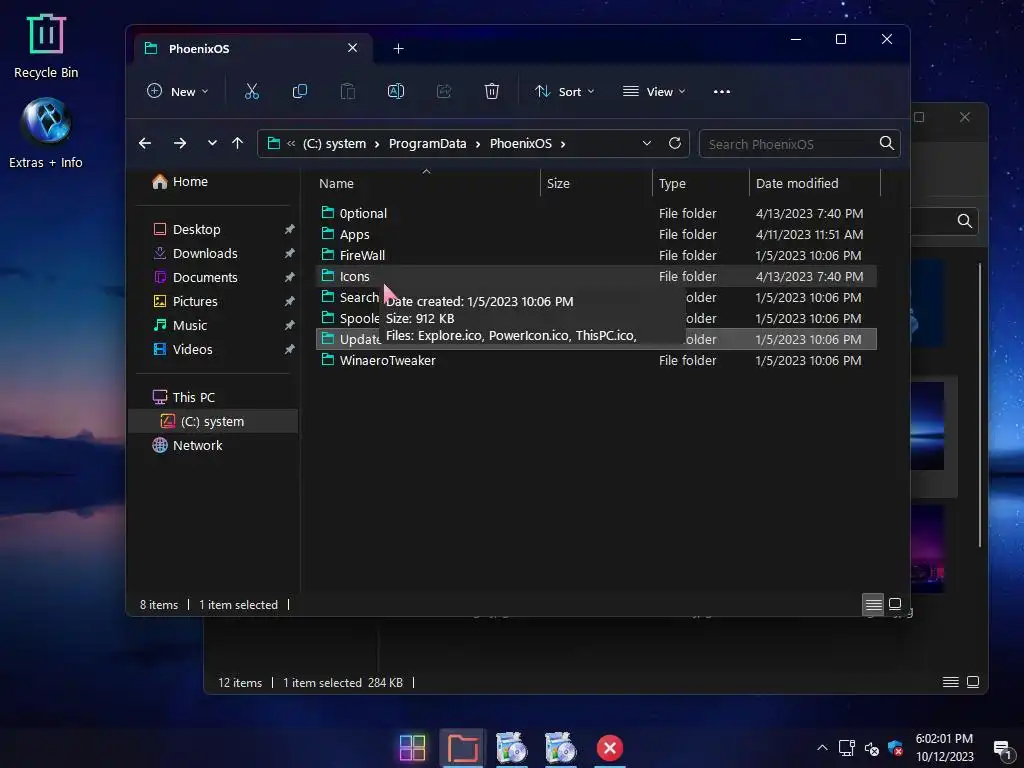Select Network in navigation pane

tap(197, 445)
